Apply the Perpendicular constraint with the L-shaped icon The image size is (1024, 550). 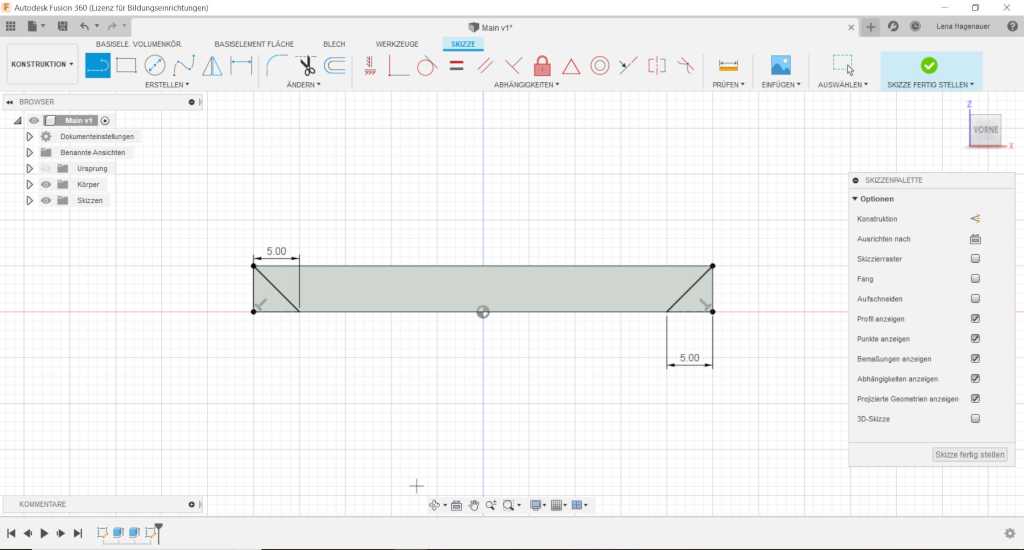click(398, 65)
